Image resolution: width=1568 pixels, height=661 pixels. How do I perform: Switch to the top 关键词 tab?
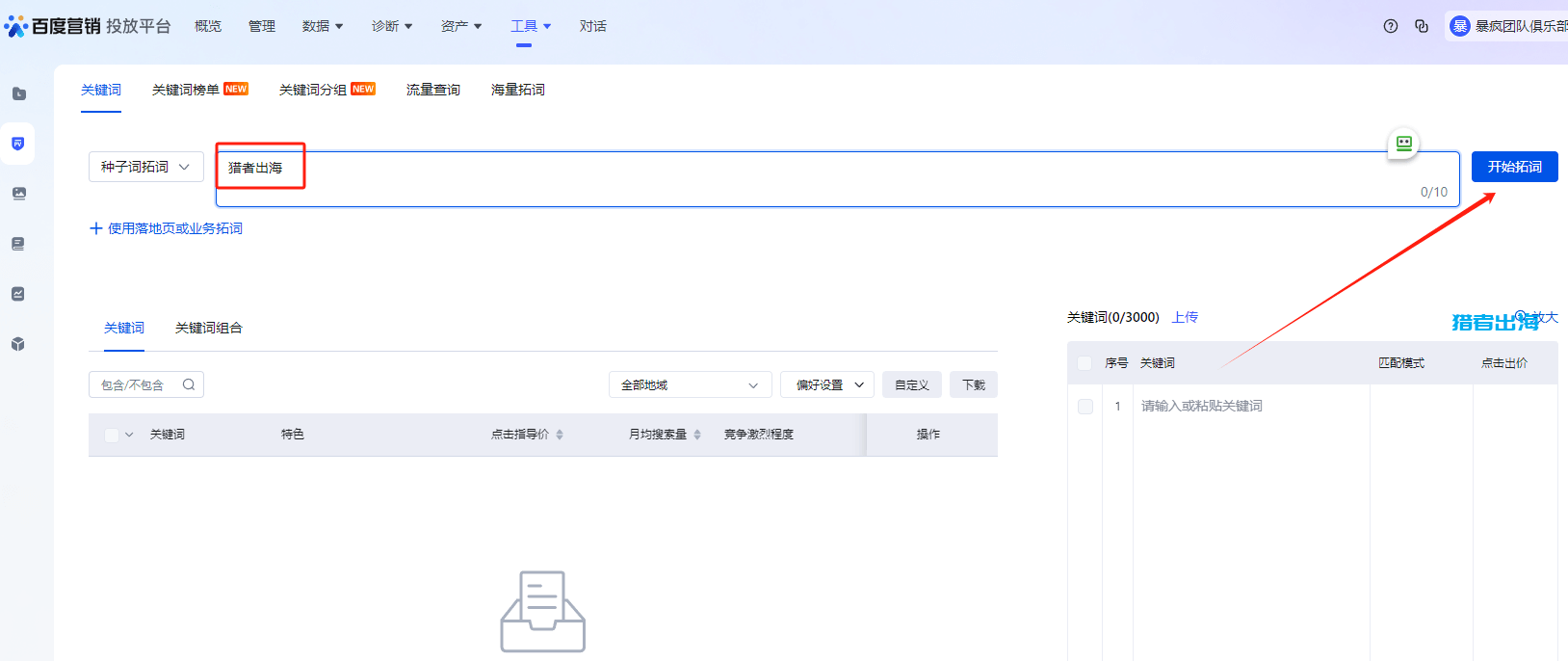tap(101, 90)
